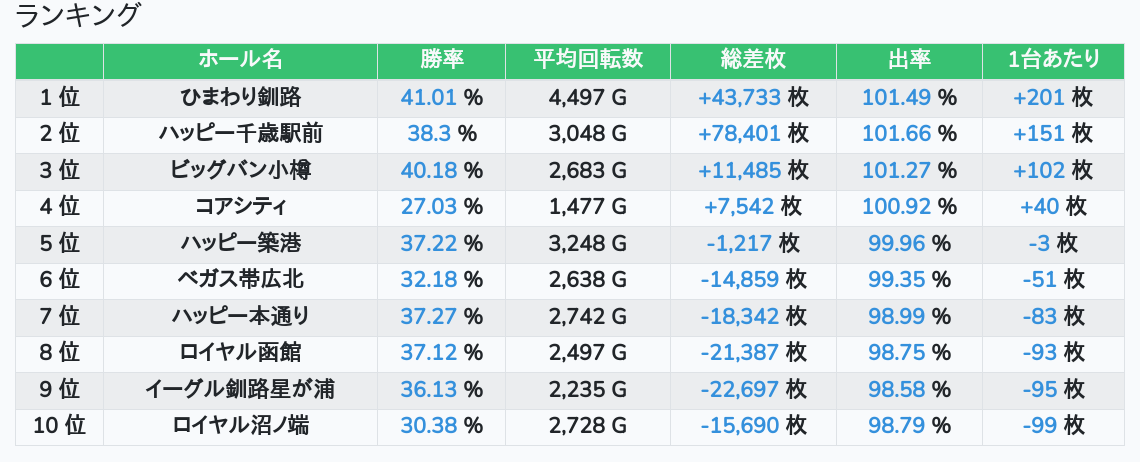The height and width of the screenshot is (462, 1140).
Task: Click ビッグバン小樽 hall name
Action: [240, 170]
